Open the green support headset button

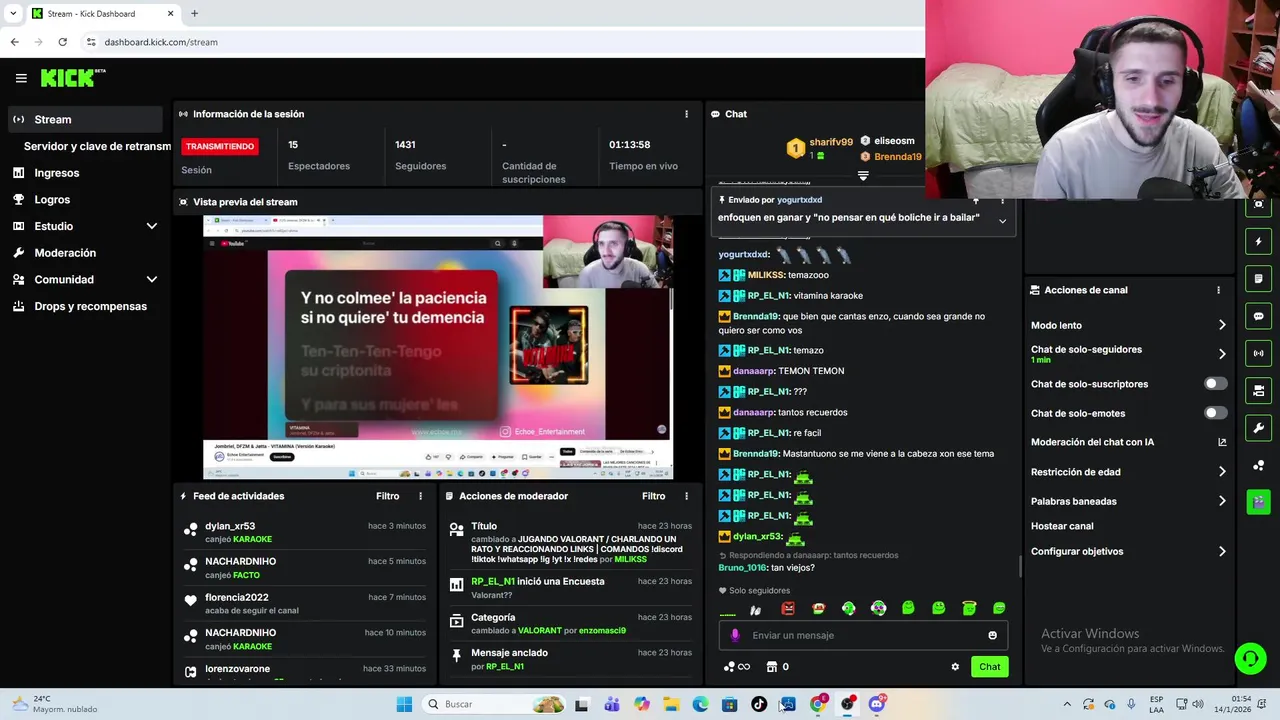point(1250,658)
